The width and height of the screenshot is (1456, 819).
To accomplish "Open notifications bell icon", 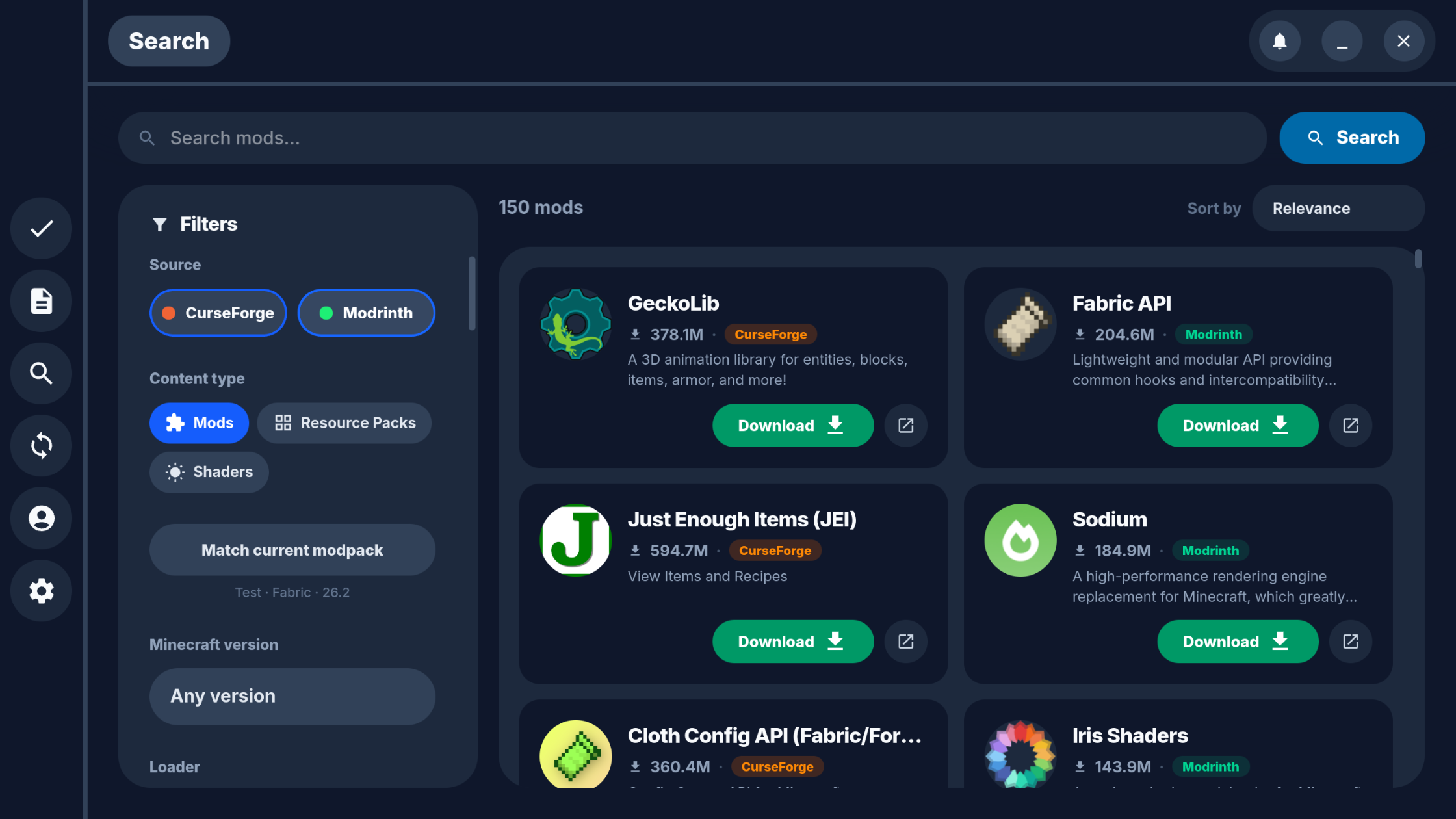I will (x=1279, y=41).
